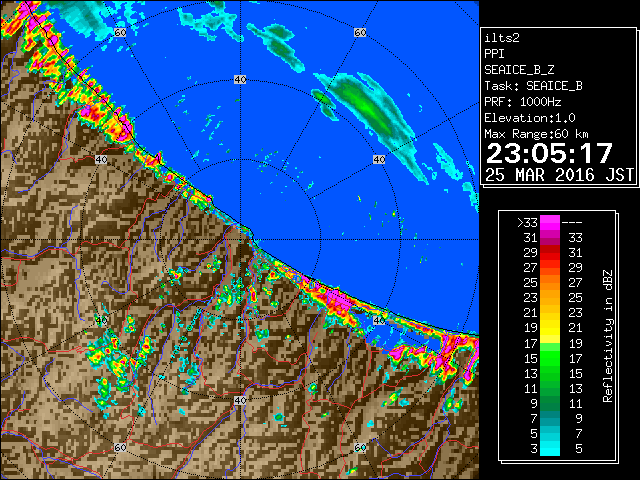This screenshot has width=640, height=480.
Task: Click the 40 km label due south of center
Action: click(240, 400)
